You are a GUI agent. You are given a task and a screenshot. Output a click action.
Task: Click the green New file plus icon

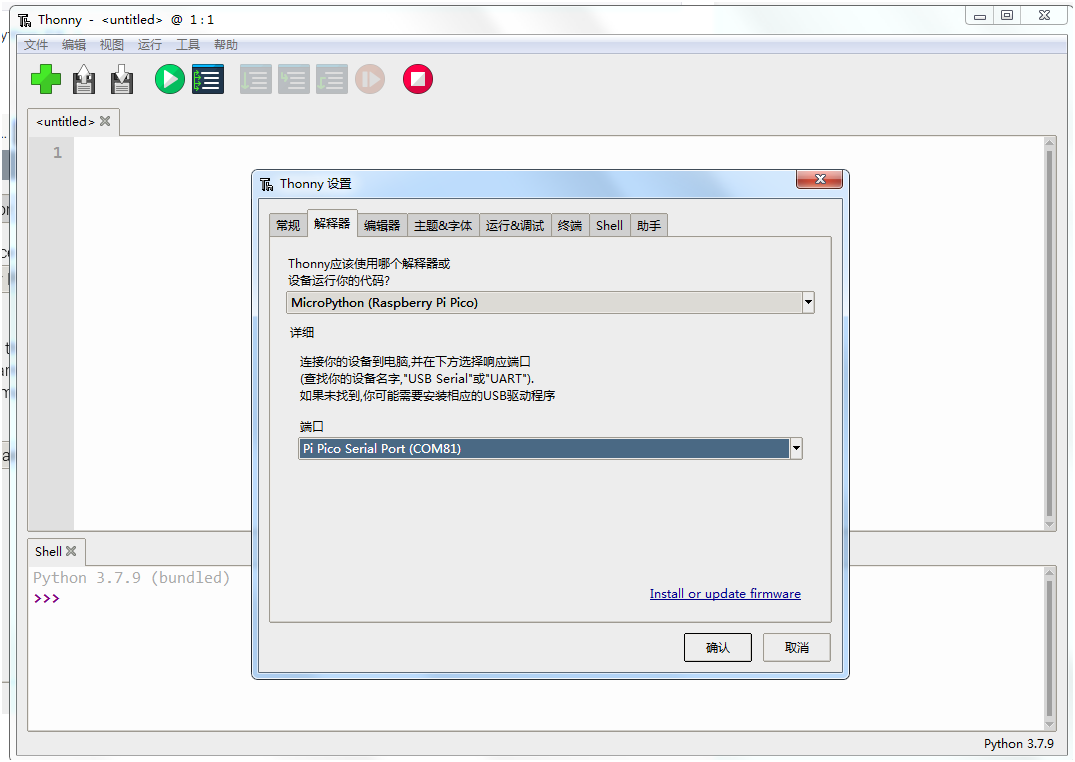46,79
